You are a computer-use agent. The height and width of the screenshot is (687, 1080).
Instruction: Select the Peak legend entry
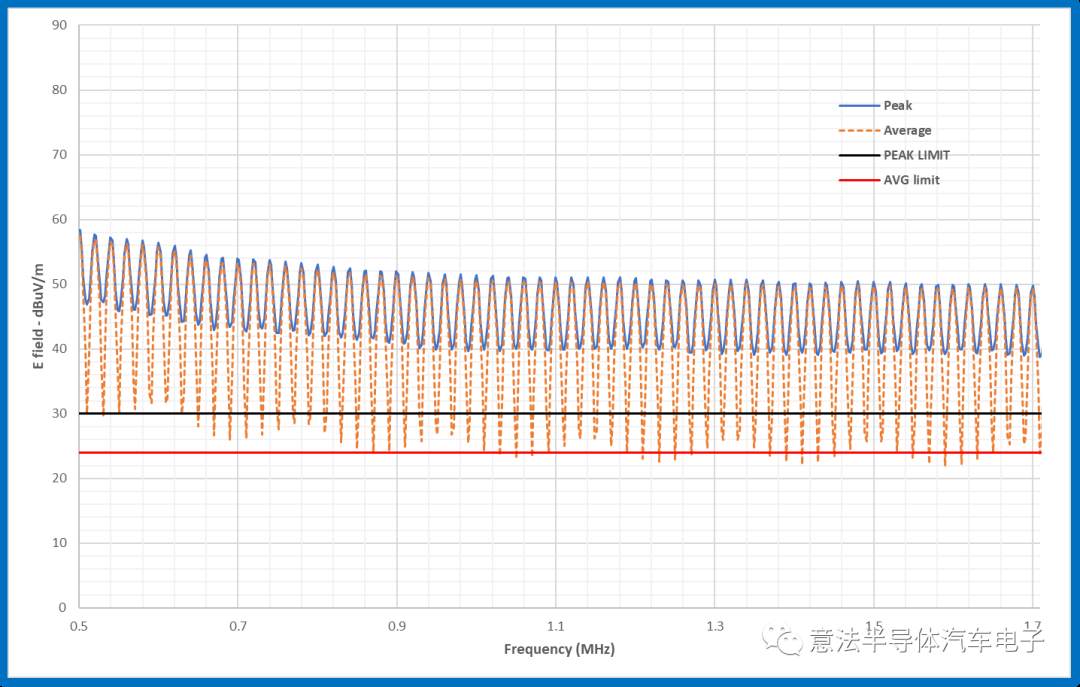[897, 106]
